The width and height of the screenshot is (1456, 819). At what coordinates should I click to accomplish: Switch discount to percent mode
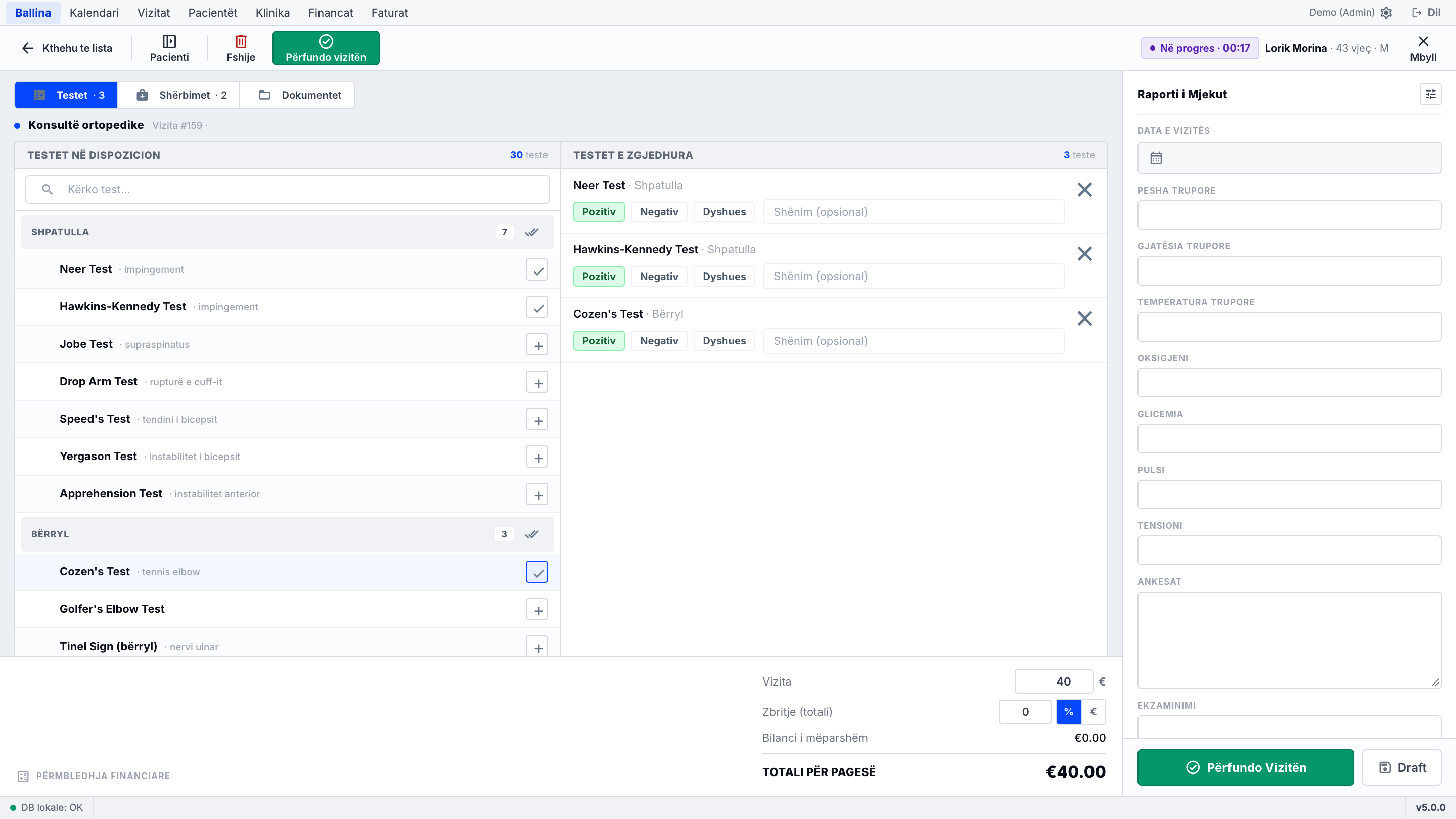point(1068,712)
